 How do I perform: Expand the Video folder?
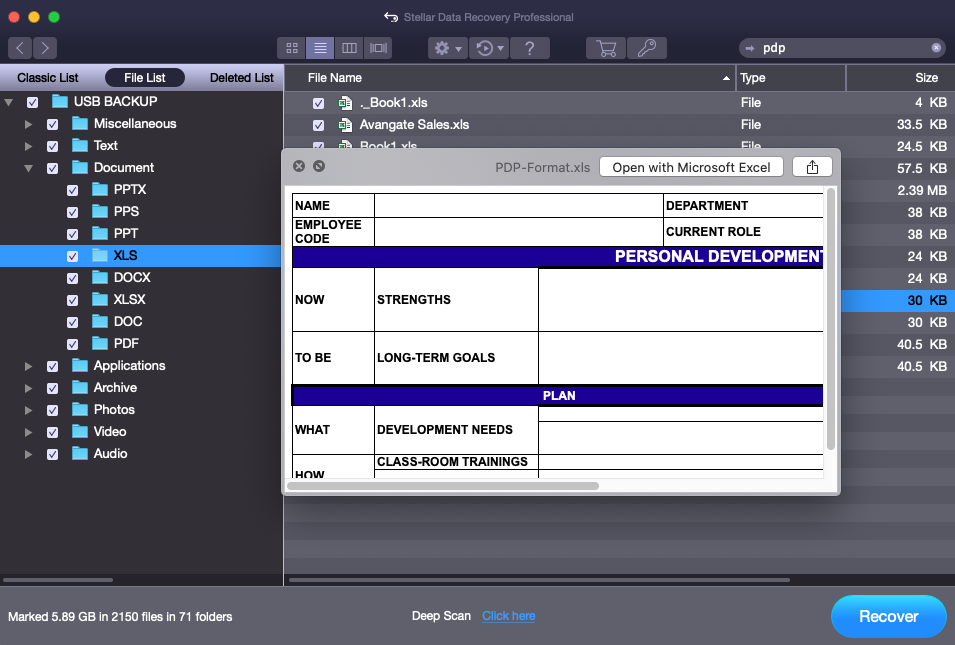click(29, 432)
